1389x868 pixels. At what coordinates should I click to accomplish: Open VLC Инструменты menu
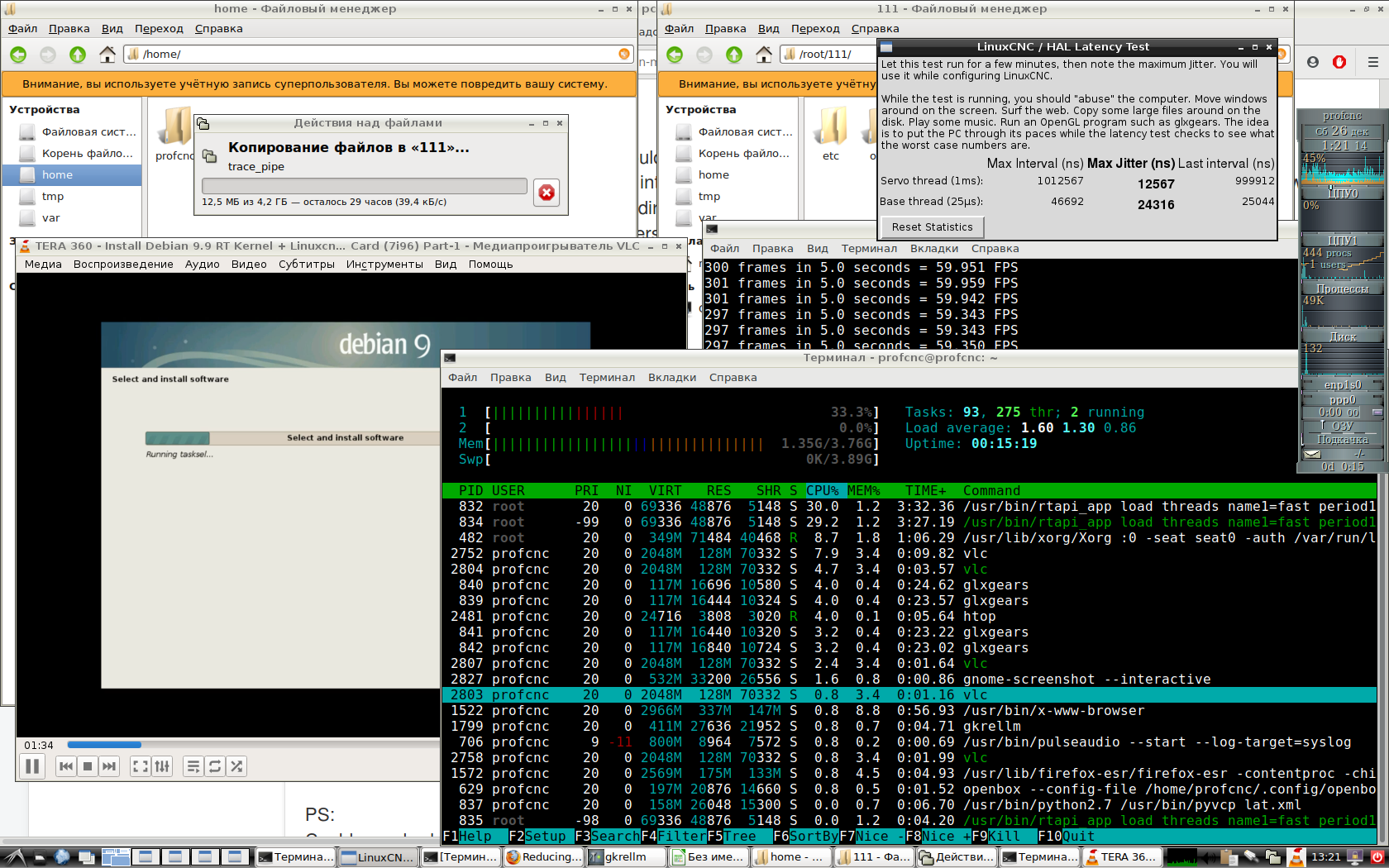pyautogui.click(x=384, y=265)
